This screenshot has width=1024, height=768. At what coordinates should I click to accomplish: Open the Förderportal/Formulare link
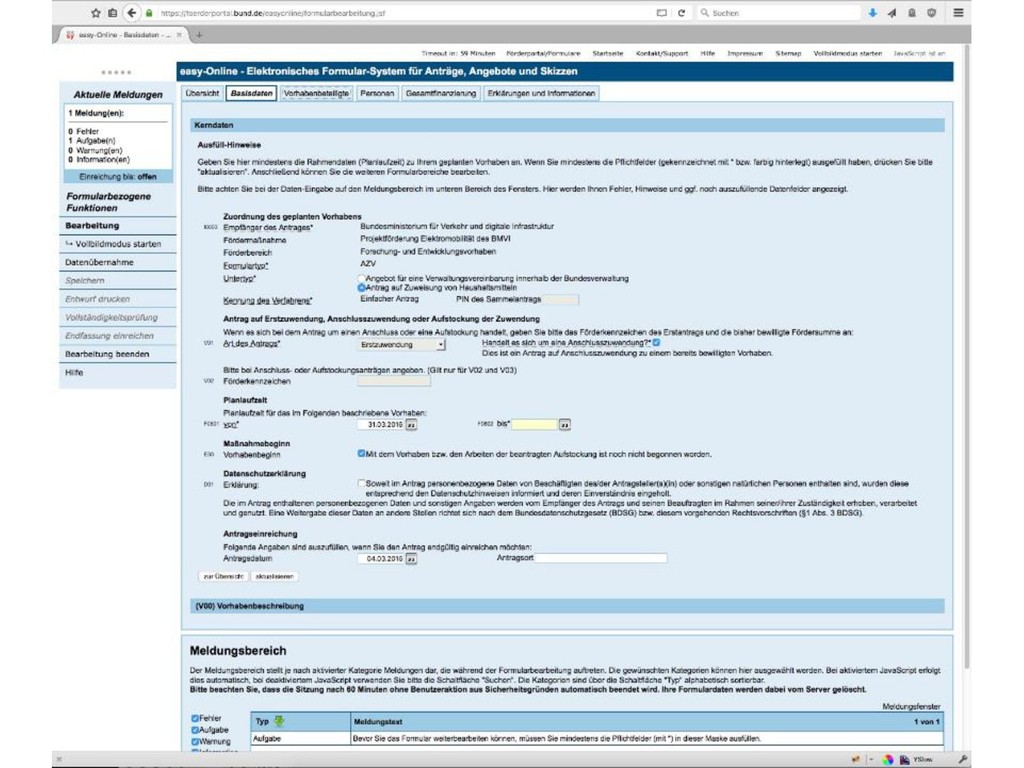[543, 54]
